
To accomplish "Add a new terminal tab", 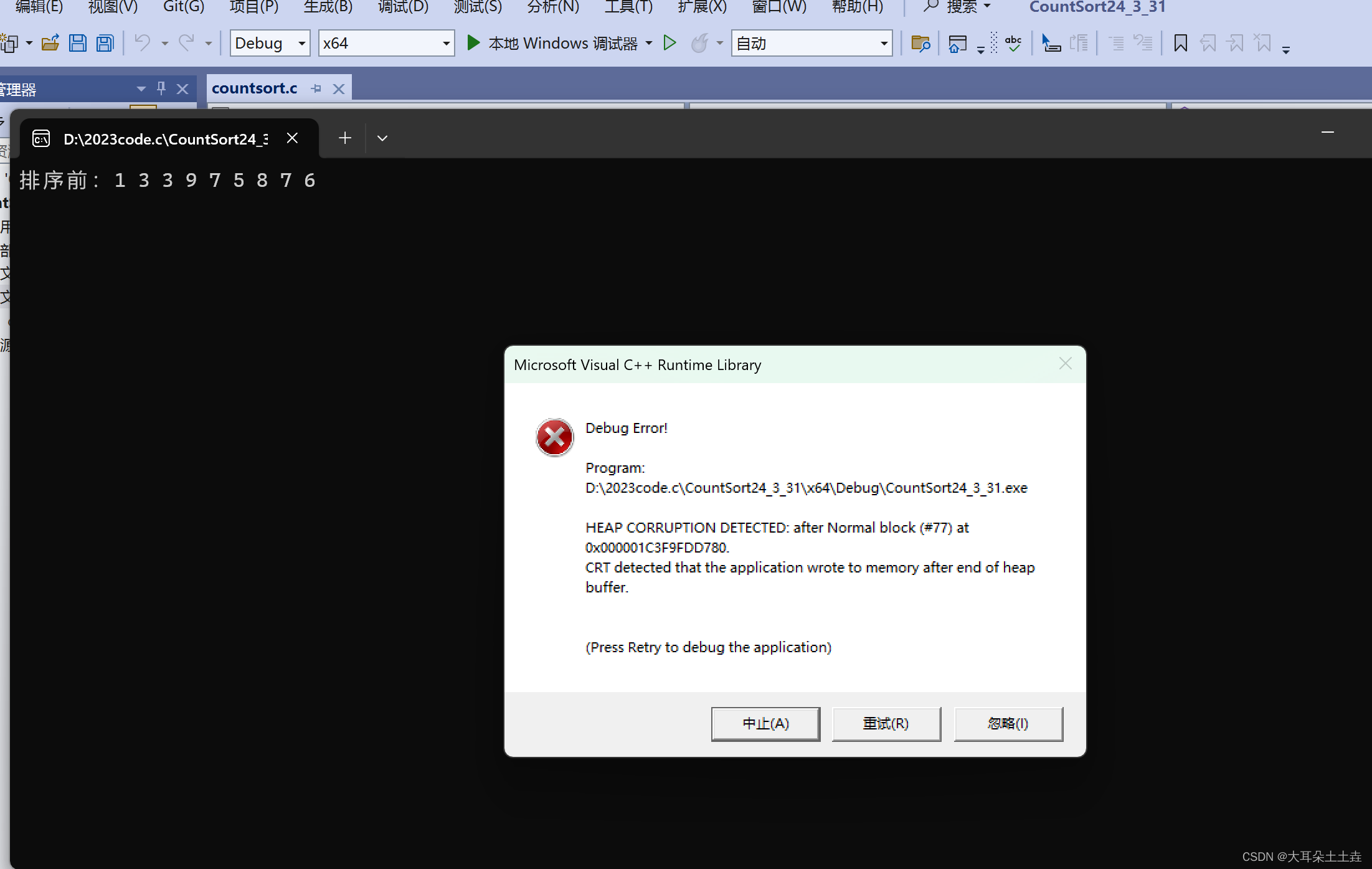I will click(x=344, y=138).
